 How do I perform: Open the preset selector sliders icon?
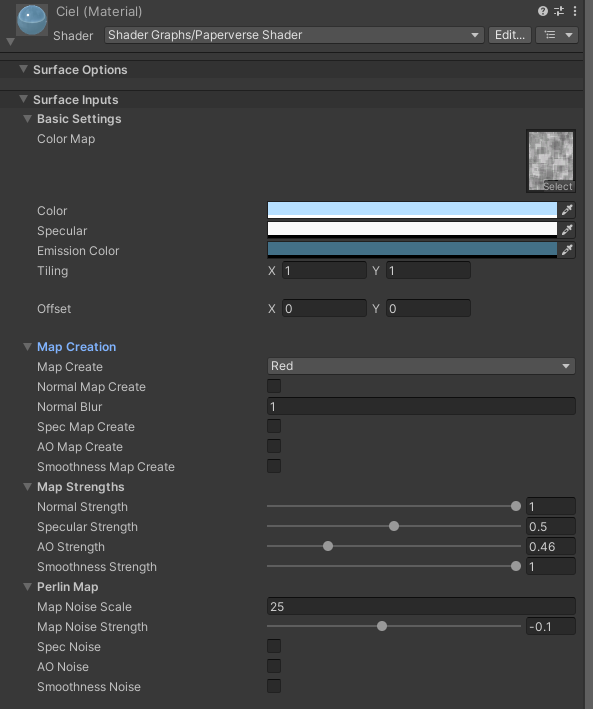559,11
